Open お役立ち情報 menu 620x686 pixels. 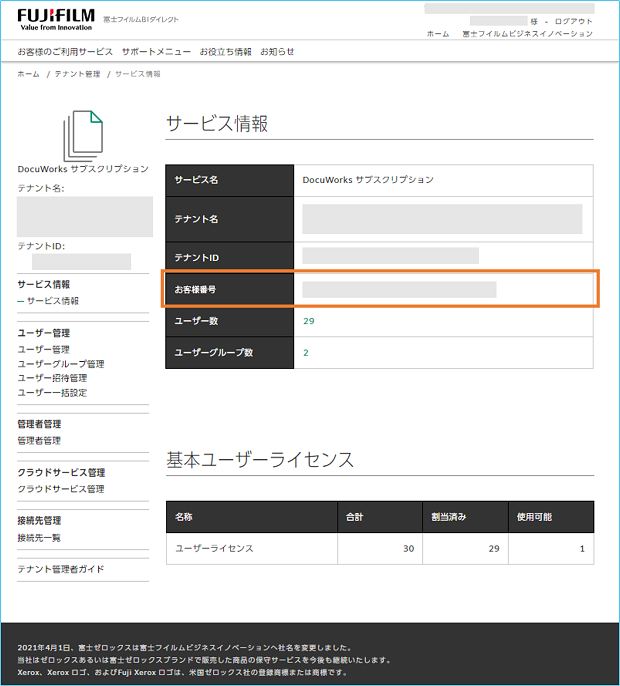click(225, 52)
